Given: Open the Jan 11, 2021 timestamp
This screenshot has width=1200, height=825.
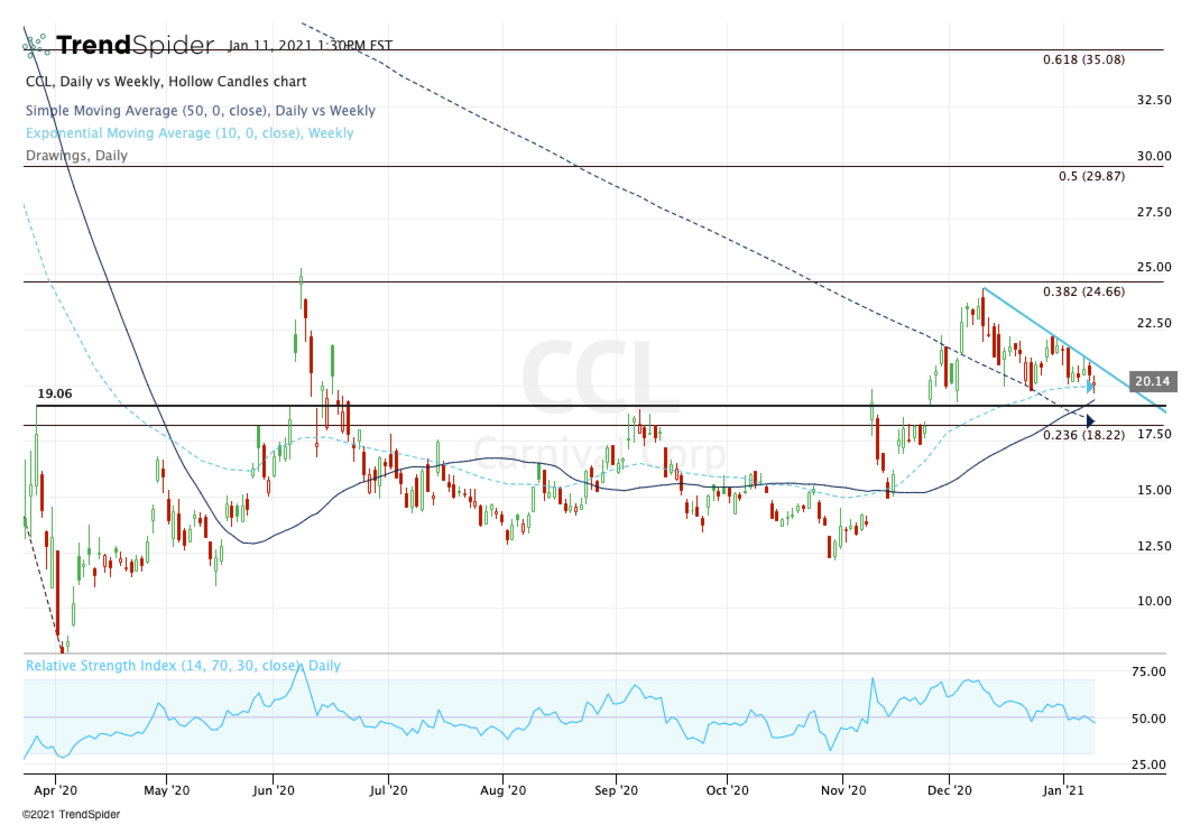Looking at the screenshot, I should tap(310, 45).
